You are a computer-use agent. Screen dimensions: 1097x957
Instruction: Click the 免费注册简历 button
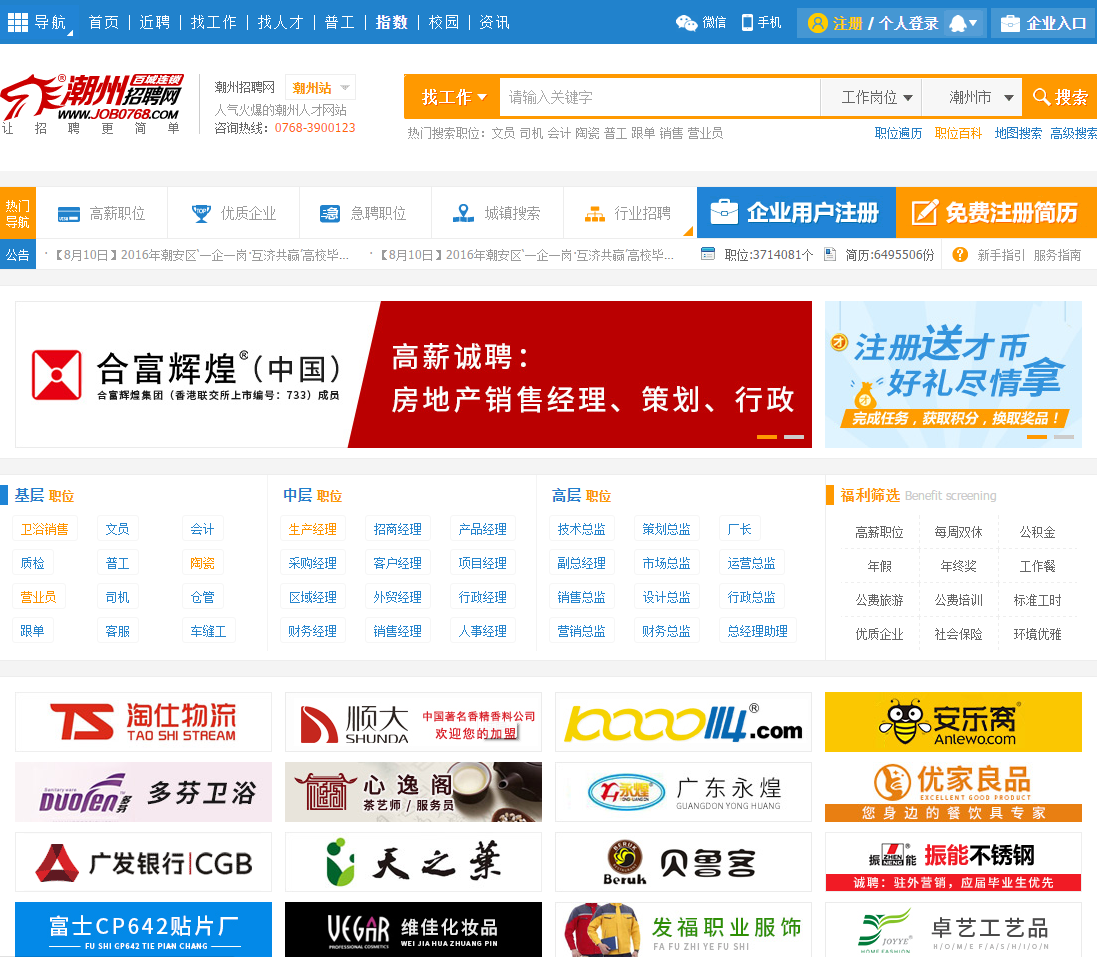(996, 213)
